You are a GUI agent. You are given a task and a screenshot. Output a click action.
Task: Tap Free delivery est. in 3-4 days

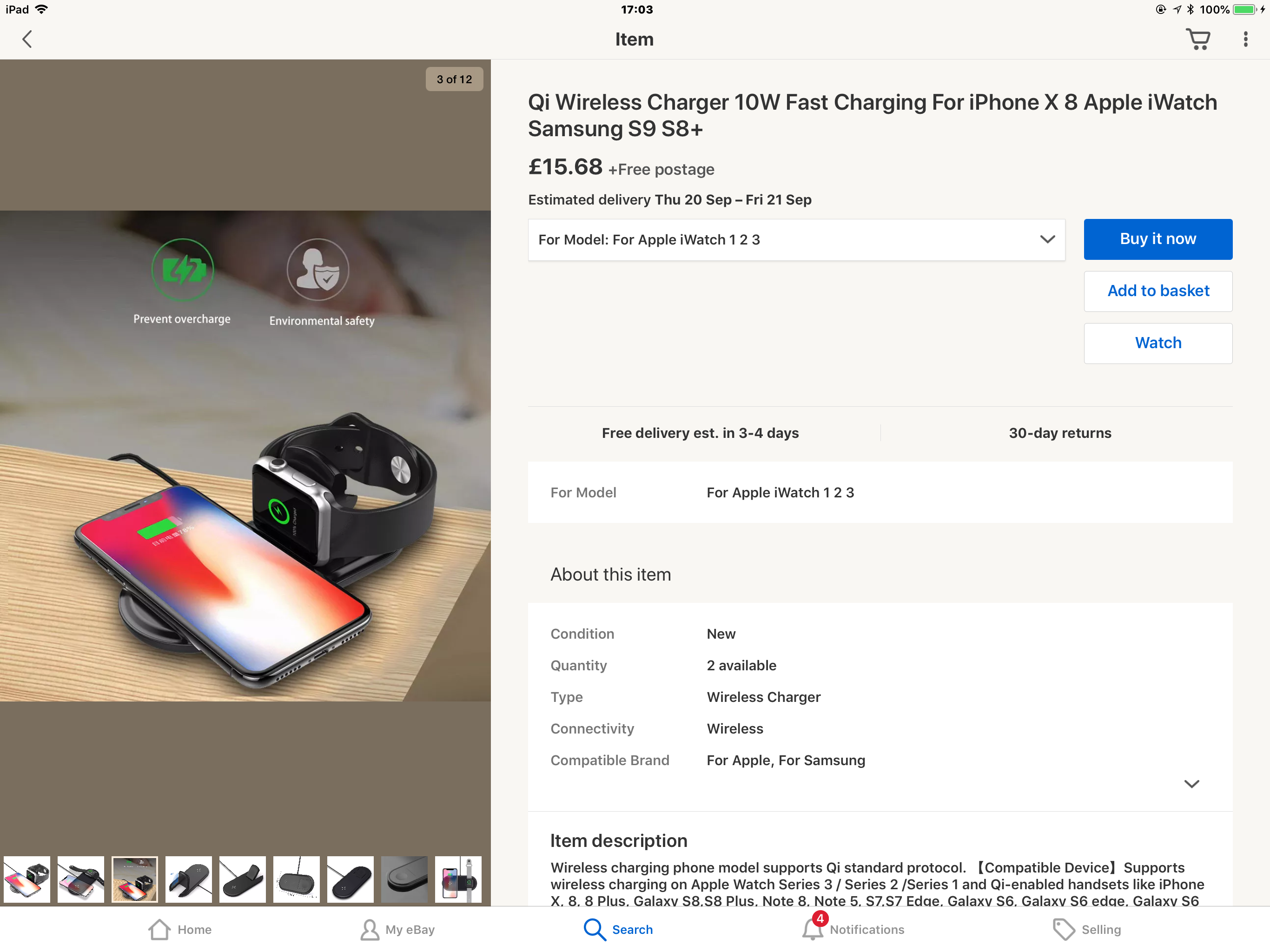tap(700, 433)
